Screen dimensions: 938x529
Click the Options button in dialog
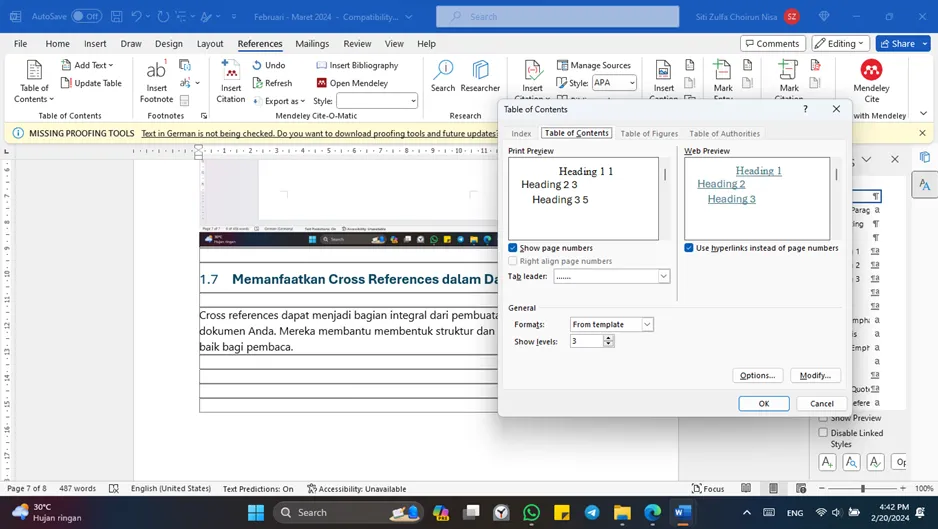pyautogui.click(x=757, y=375)
